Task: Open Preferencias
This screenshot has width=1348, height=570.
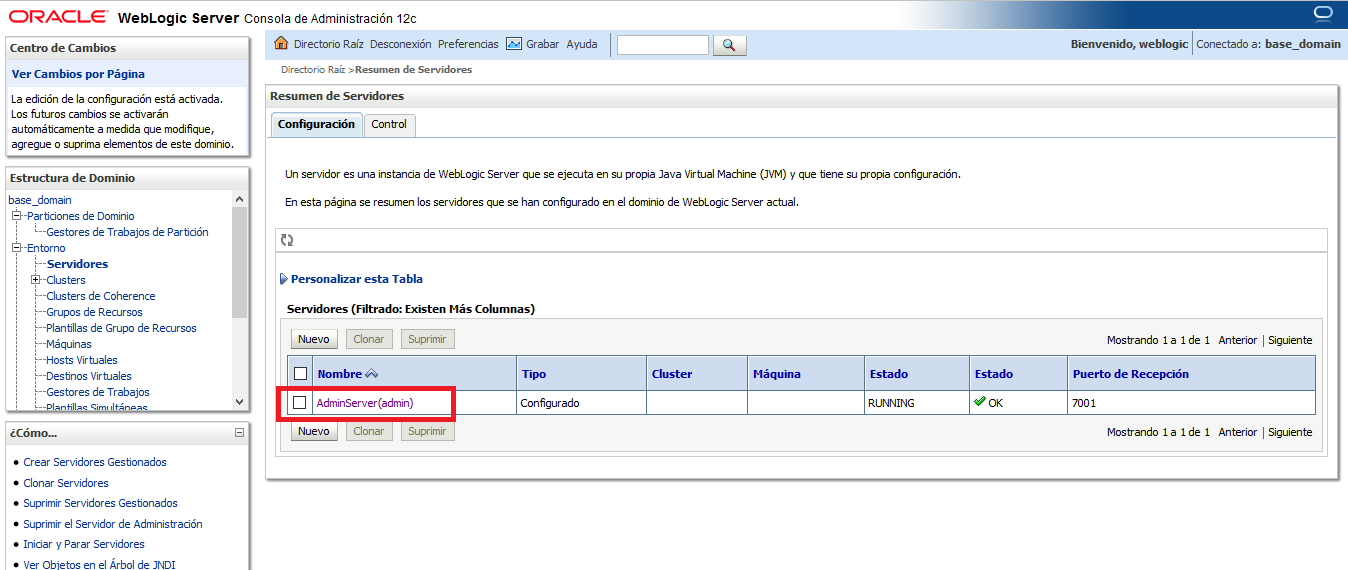Action: tap(468, 44)
